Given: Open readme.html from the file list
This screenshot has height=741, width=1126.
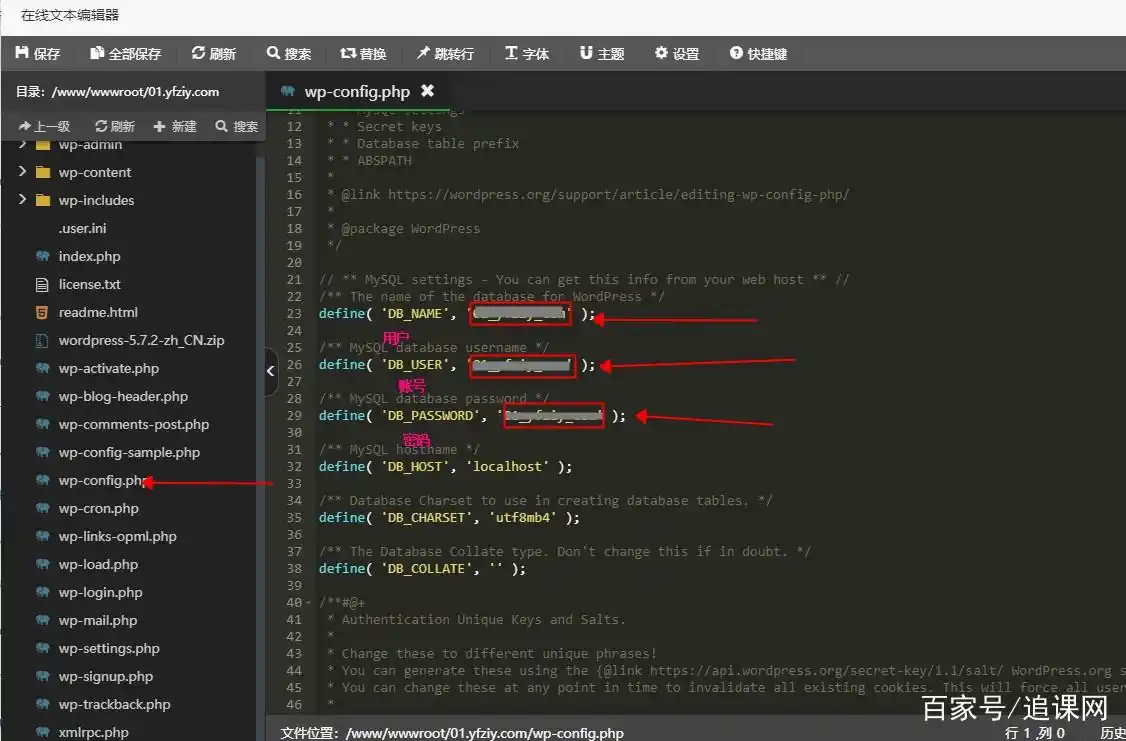Looking at the screenshot, I should pos(98,312).
